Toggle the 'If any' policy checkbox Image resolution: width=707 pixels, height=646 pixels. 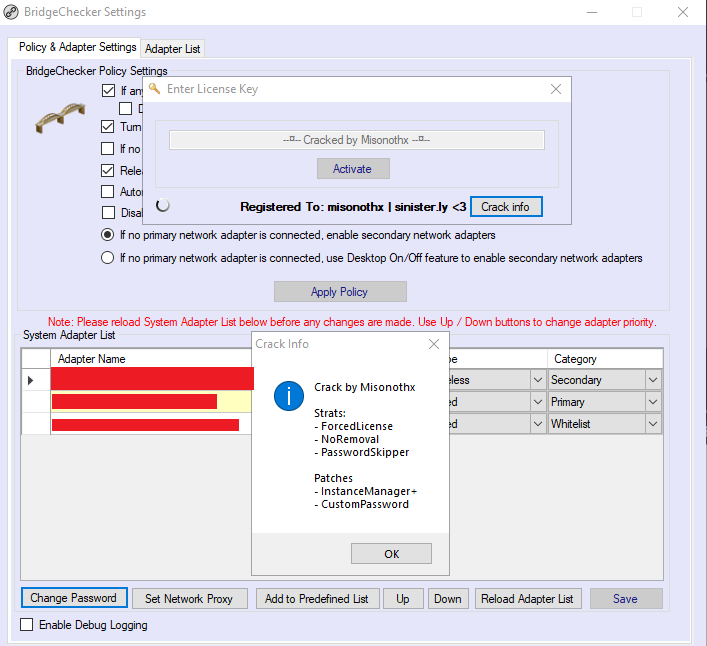[x=108, y=90]
